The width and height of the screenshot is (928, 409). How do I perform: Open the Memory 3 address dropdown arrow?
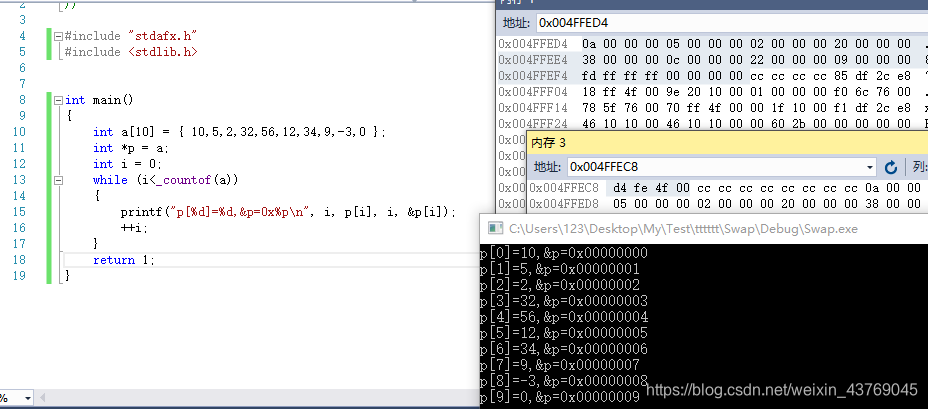tap(870, 168)
